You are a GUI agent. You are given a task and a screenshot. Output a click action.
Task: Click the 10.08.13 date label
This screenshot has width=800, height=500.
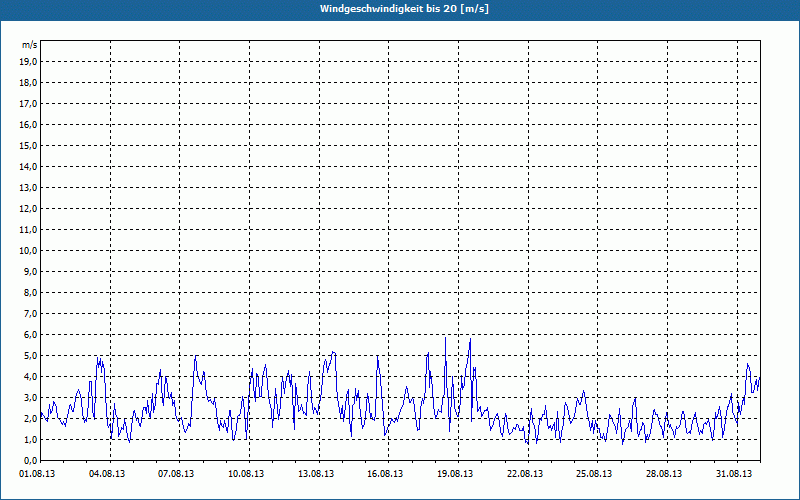point(246,474)
